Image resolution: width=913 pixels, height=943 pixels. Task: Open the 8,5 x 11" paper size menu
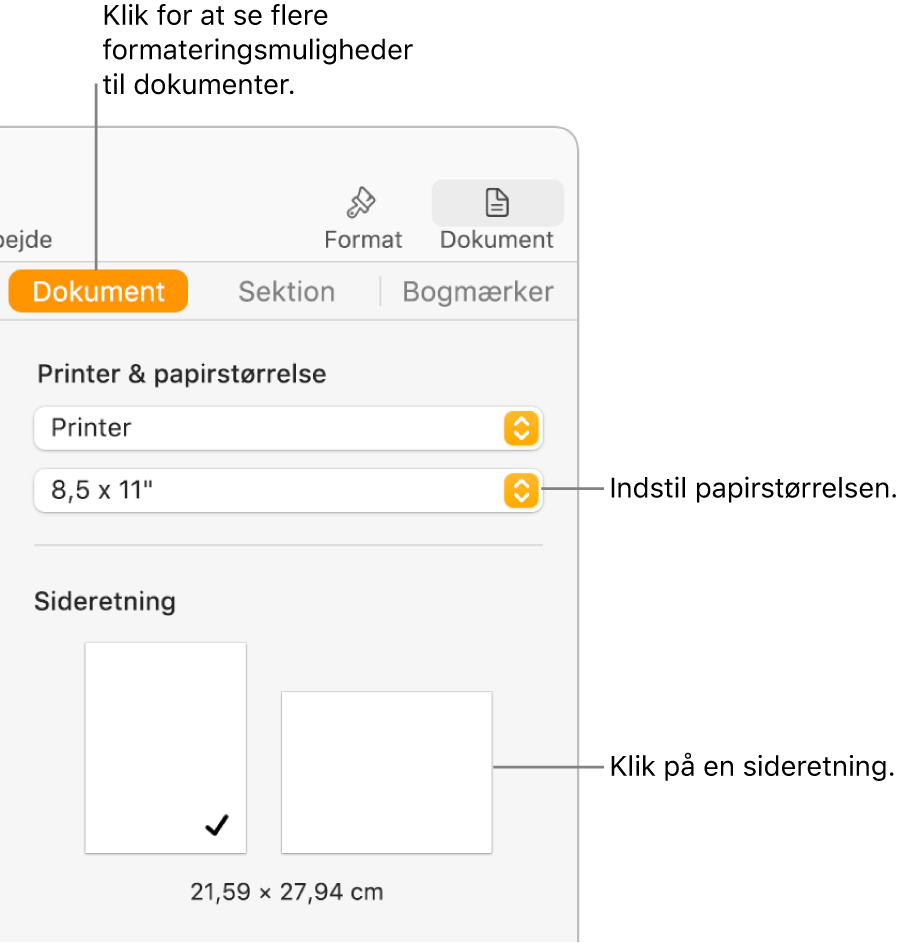[x=288, y=490]
